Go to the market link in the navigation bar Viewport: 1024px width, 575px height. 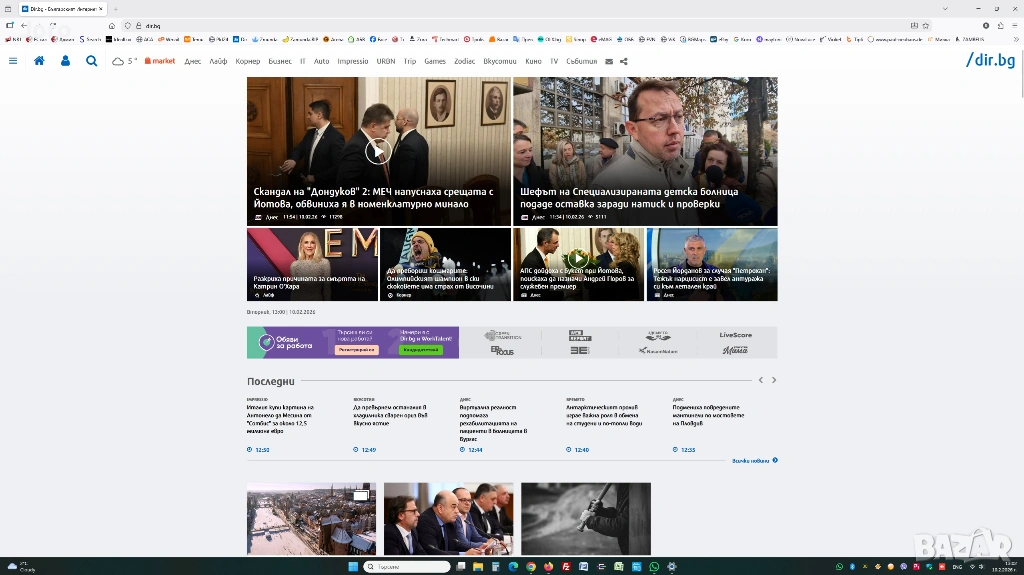160,61
